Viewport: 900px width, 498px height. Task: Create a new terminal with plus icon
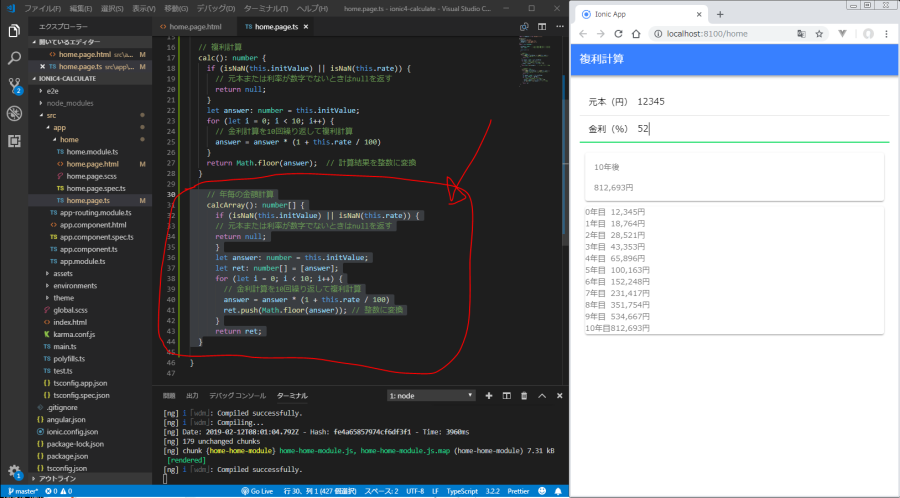[489, 395]
